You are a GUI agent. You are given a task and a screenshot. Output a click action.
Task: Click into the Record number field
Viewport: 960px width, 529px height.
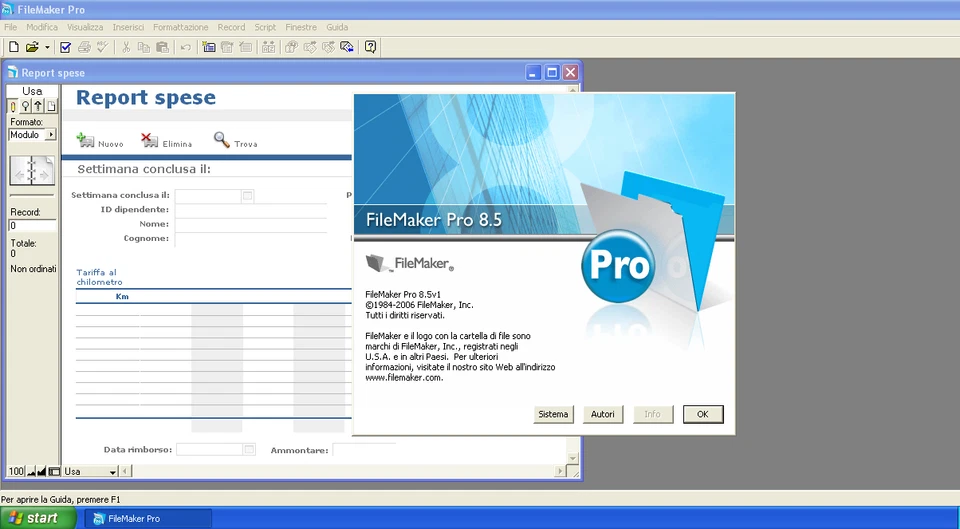coord(32,225)
